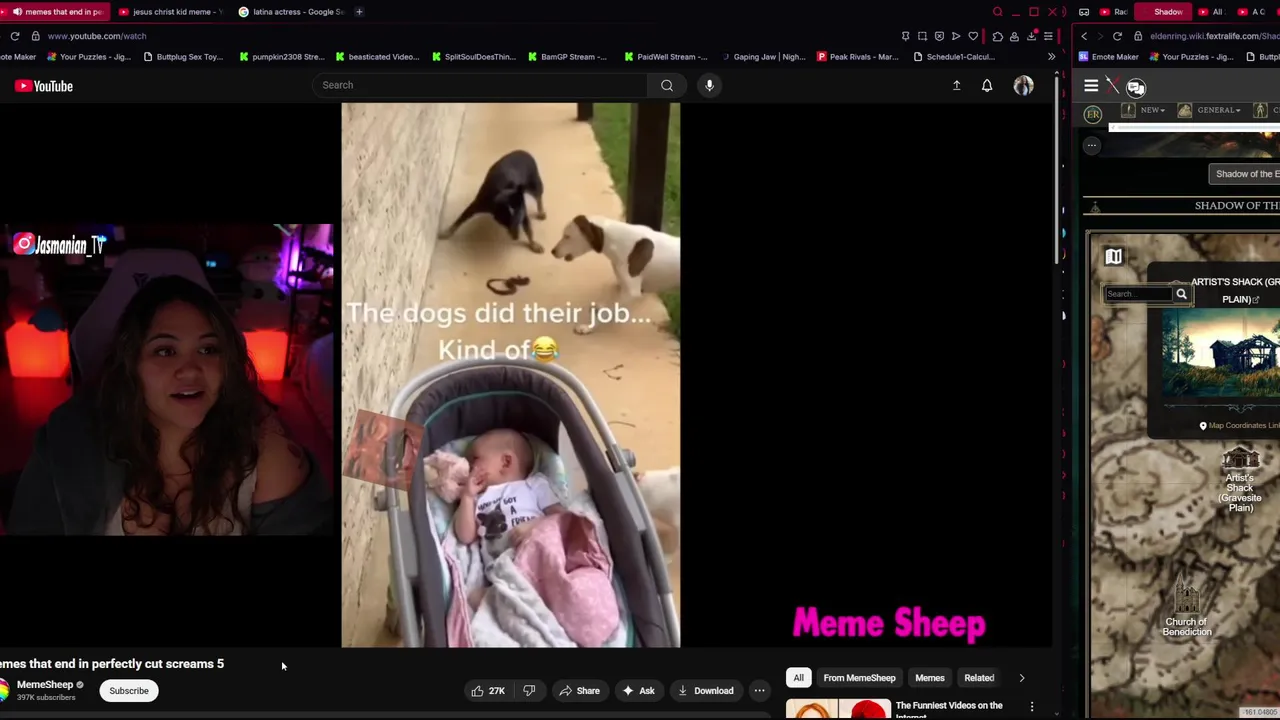Show more bookmarks with double chevron
The image size is (1280, 720).
point(1051,57)
